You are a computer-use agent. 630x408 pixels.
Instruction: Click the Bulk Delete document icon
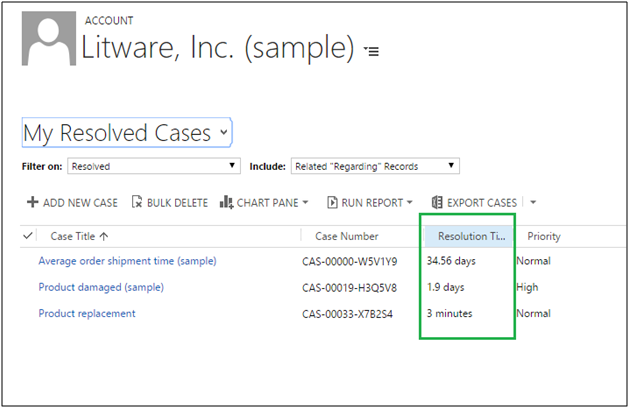point(137,202)
